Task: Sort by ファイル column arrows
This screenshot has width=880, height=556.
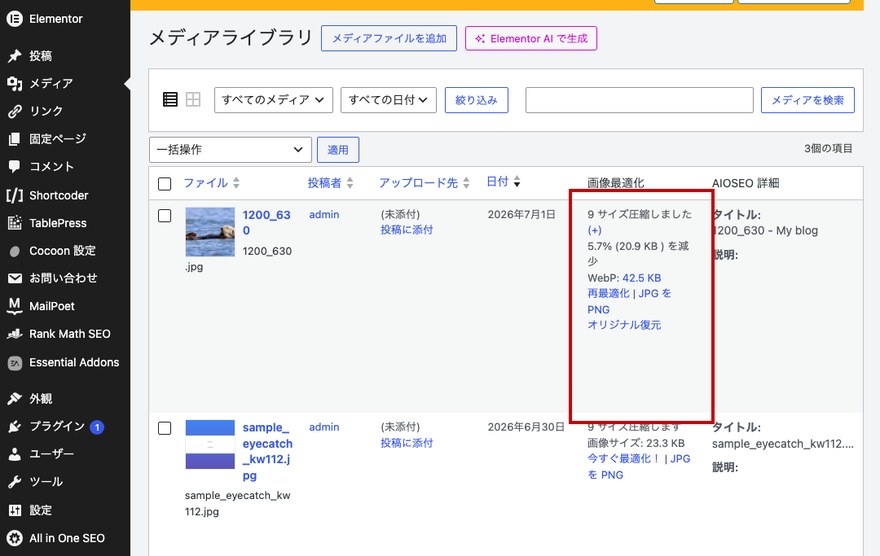Action: click(236, 182)
